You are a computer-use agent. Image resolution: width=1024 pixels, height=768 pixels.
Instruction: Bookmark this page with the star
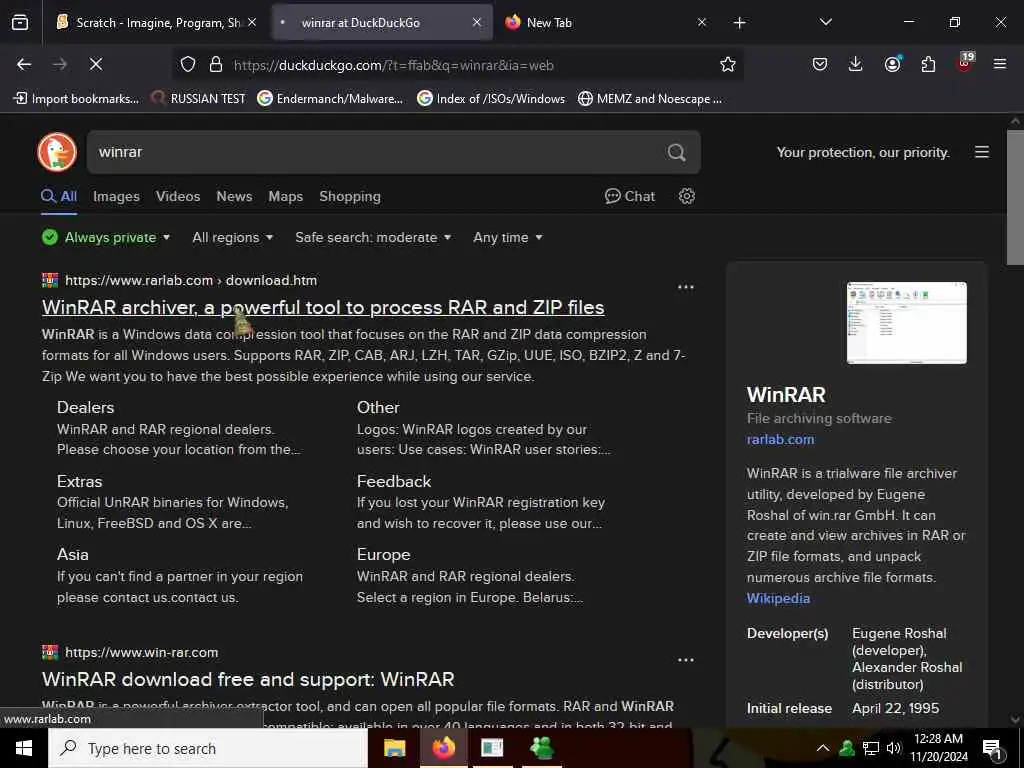pos(728,65)
